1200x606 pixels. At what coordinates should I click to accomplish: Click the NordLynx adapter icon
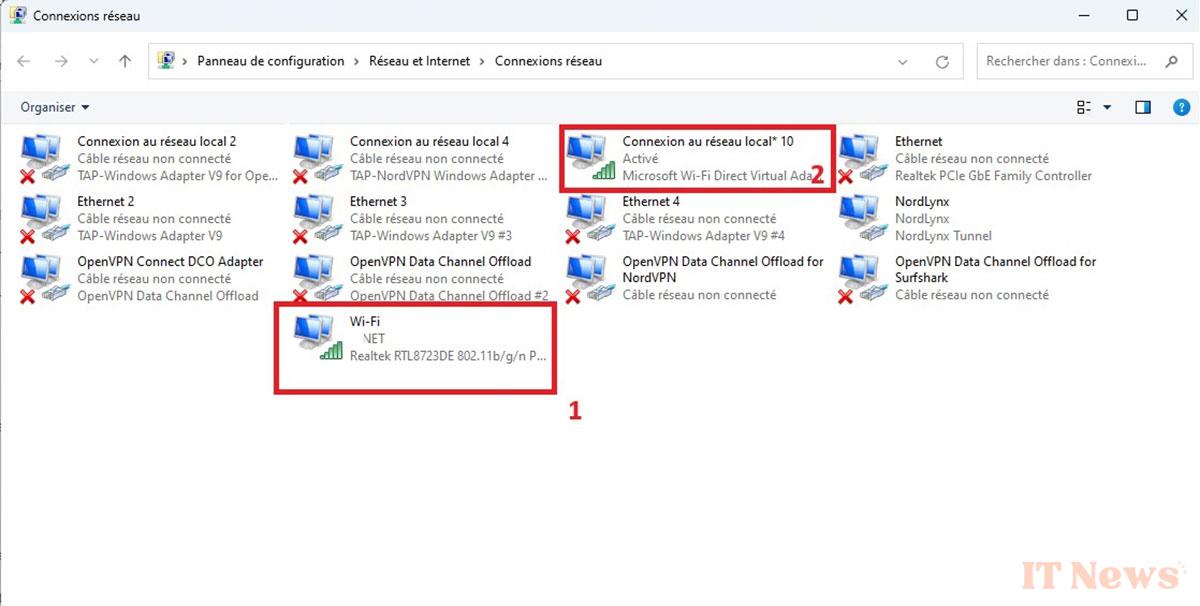(x=863, y=218)
